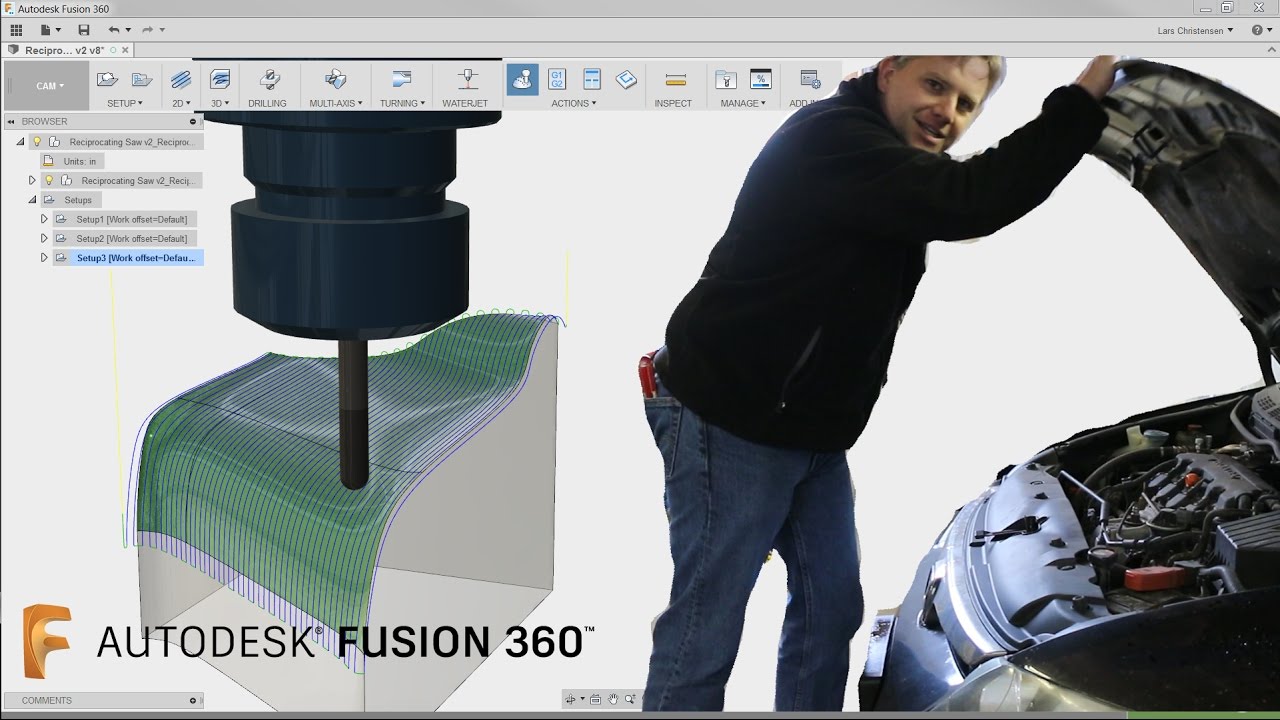Click the Generate Toolpath icon
Screen dimensions: 1280x720
[626, 79]
